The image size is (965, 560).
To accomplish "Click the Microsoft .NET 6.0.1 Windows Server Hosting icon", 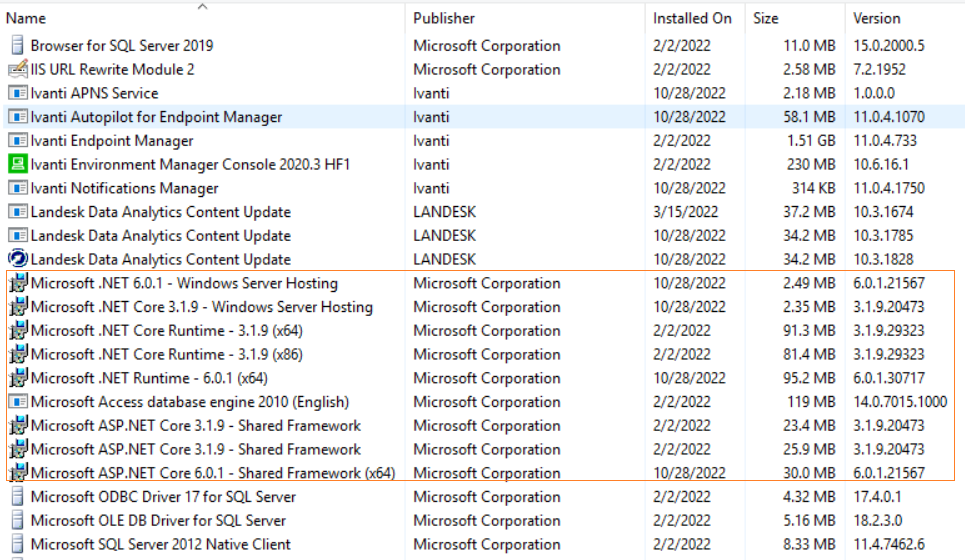I will [17, 283].
